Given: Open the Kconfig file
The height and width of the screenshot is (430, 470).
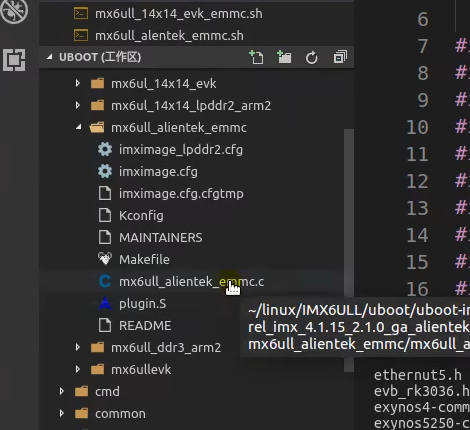Looking at the screenshot, I should (x=141, y=216).
